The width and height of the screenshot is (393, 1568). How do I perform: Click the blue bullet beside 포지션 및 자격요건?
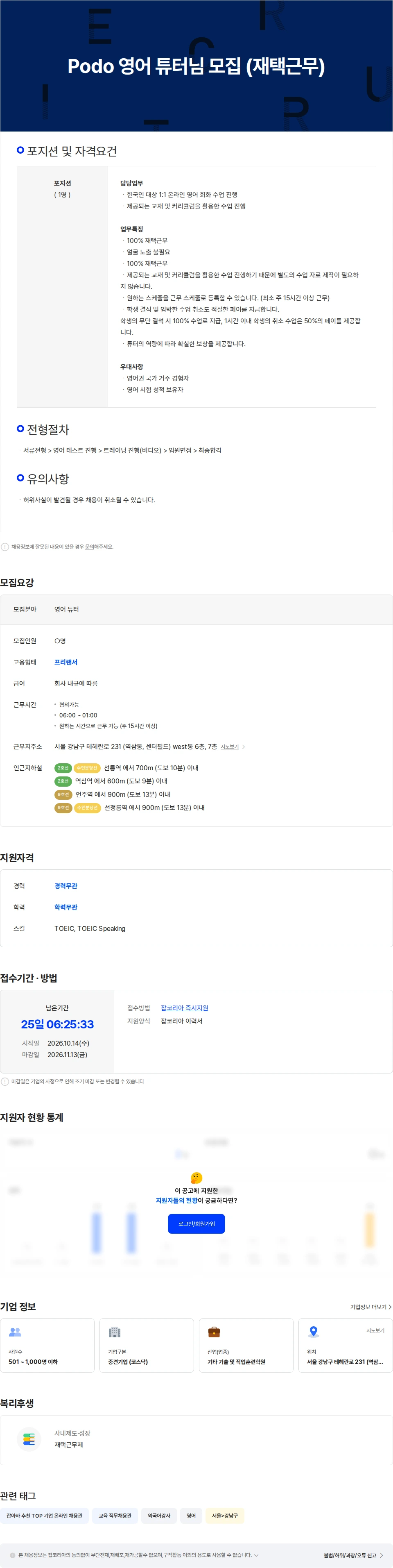click(20, 150)
